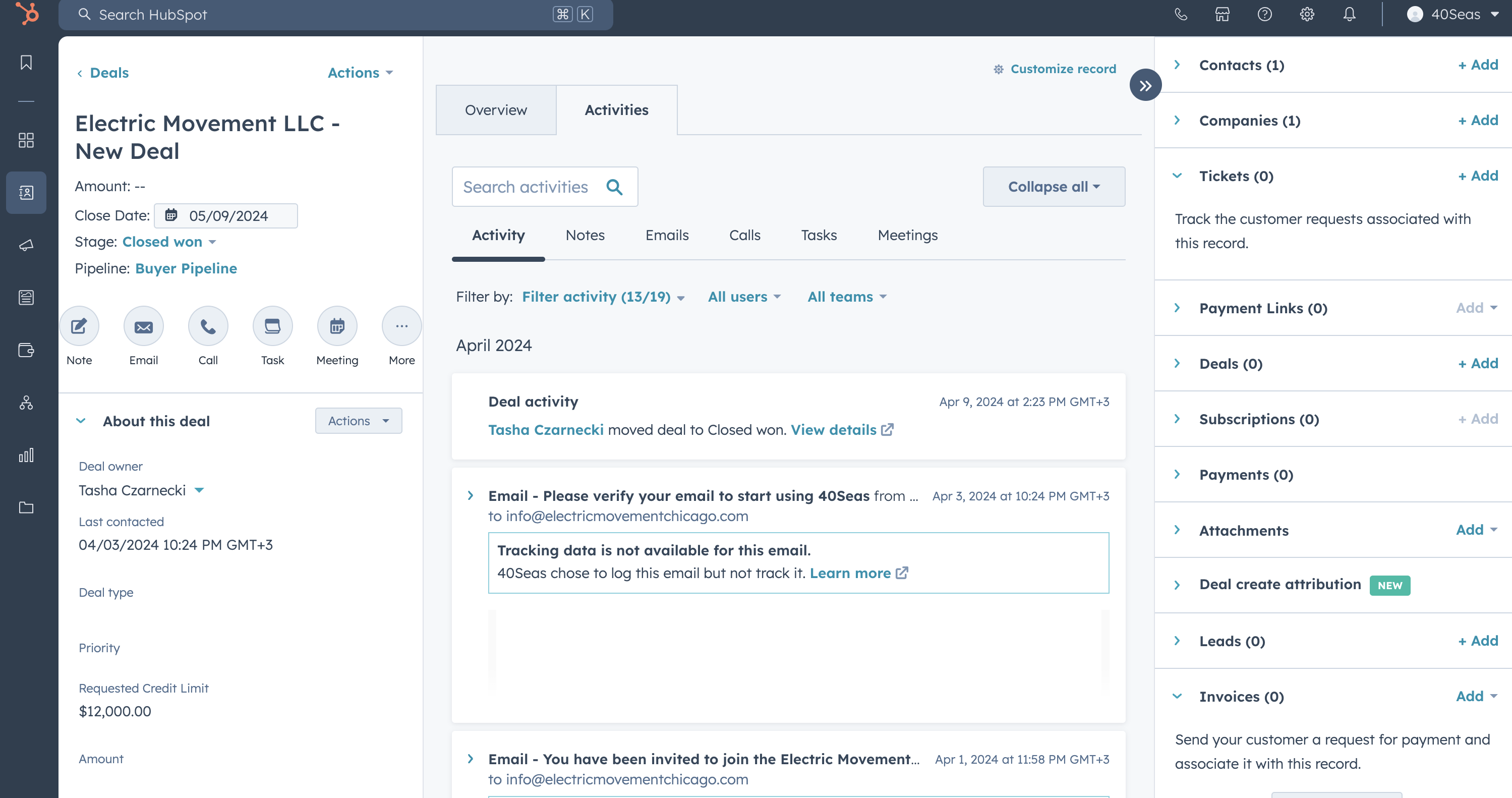This screenshot has height=798, width=1512.
Task: Collapse the About this deal section
Action: [x=81, y=421]
